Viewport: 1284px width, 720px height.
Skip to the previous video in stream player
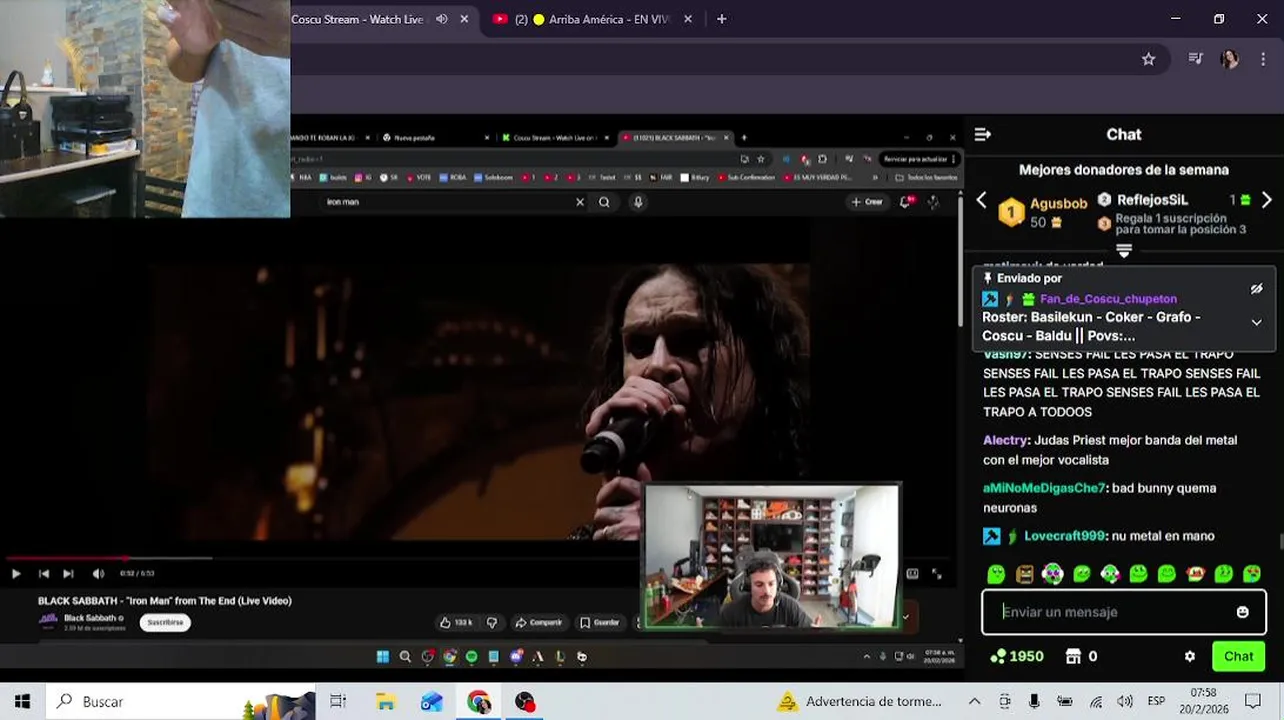tap(43, 573)
